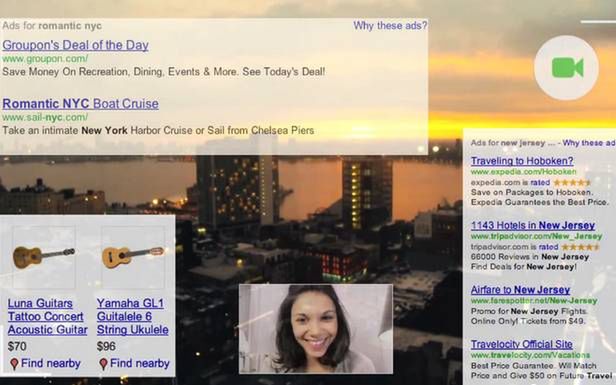Screen dimensions: 616x385
Task: Click the map pin under Luna Guitars
Action: tap(14, 364)
